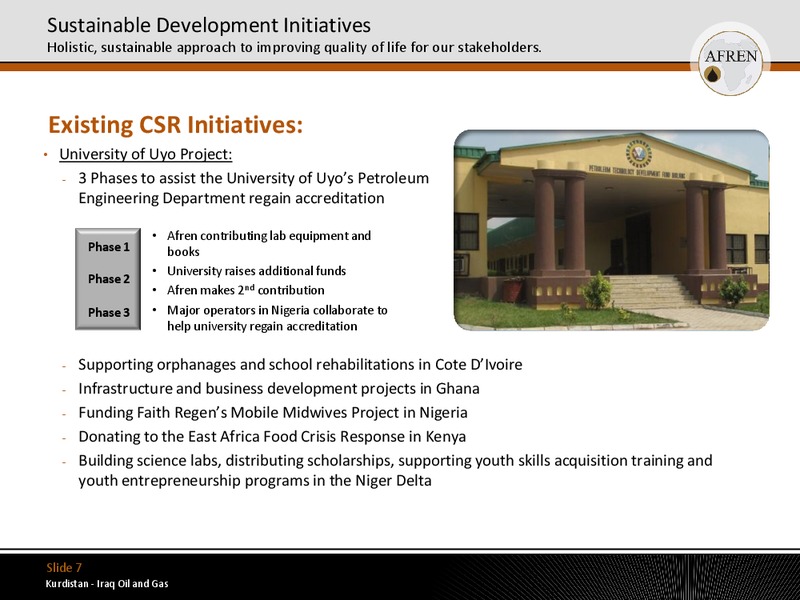Screen dimensions: 800x600
Task: Click the 'Holistic, sustainable approach' subtitle
Action: point(294,47)
